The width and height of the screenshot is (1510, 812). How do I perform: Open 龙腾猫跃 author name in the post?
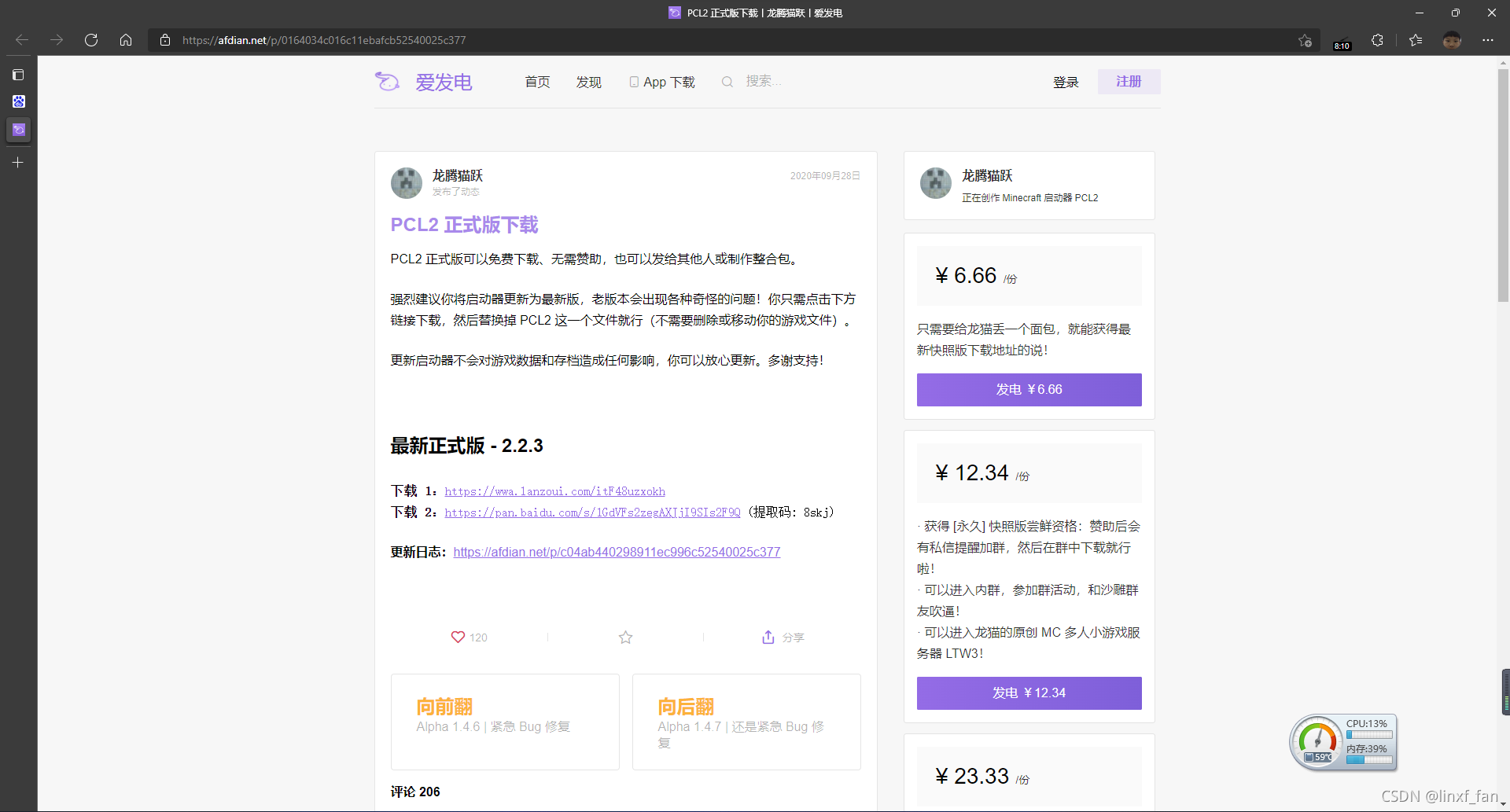(457, 175)
